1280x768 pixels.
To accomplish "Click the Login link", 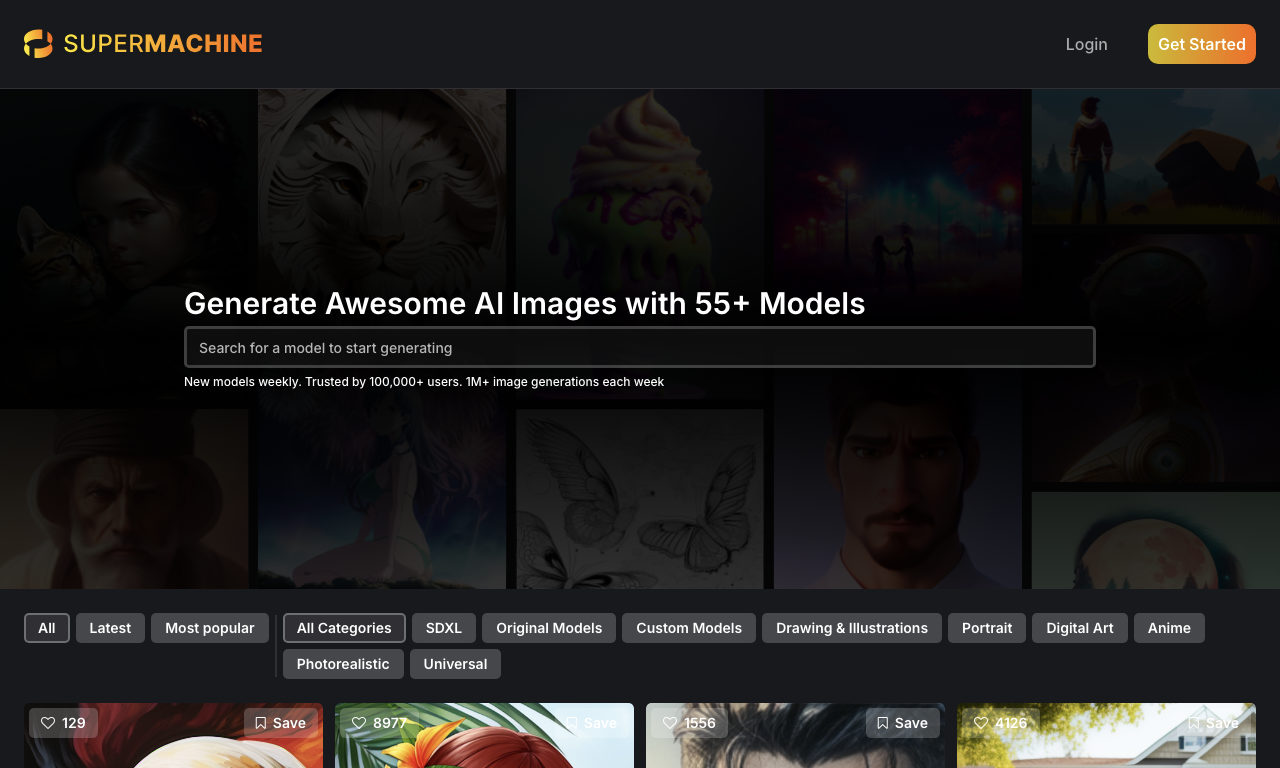I will 1086,44.
